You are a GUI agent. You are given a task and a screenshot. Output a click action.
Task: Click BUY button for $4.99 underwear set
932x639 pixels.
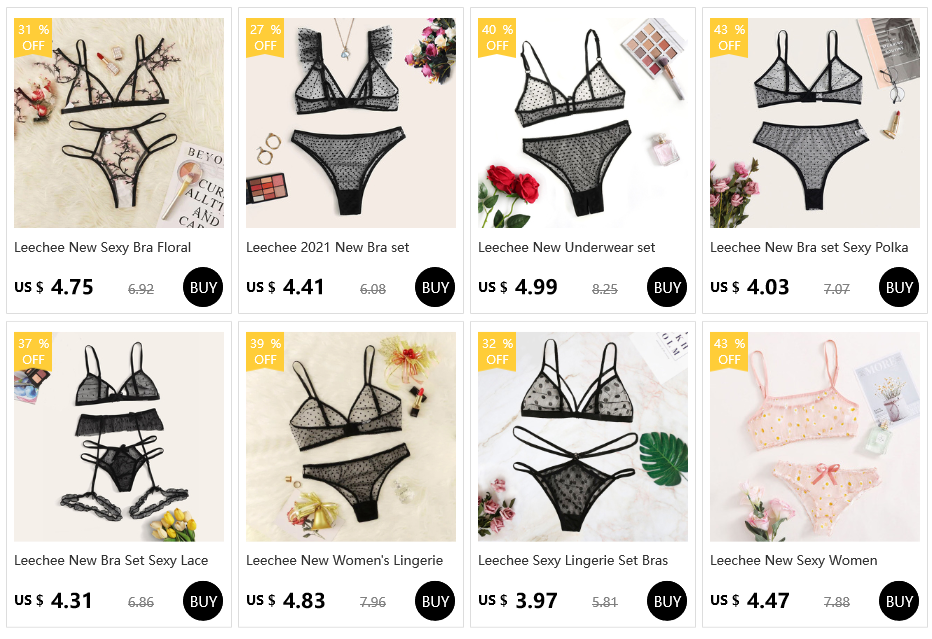[x=666, y=287]
